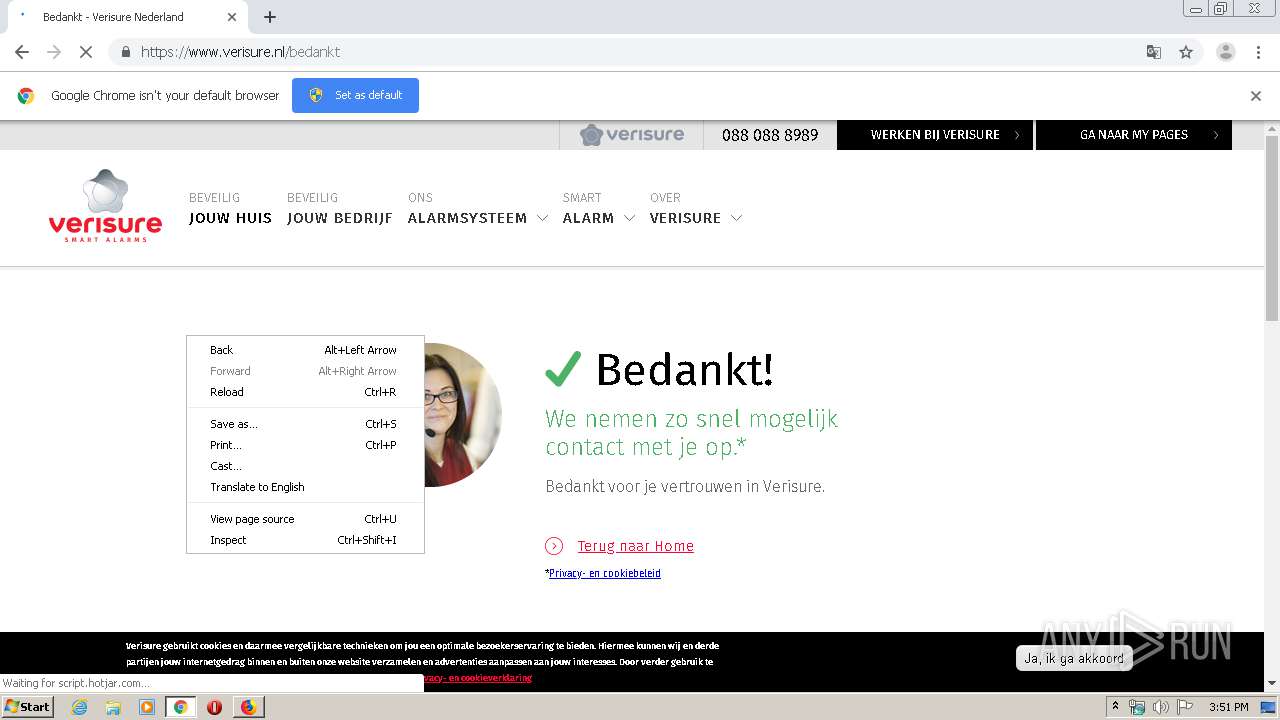Image resolution: width=1280 pixels, height=720 pixels.
Task: Click the network tray icon
Action: (x=1136, y=707)
